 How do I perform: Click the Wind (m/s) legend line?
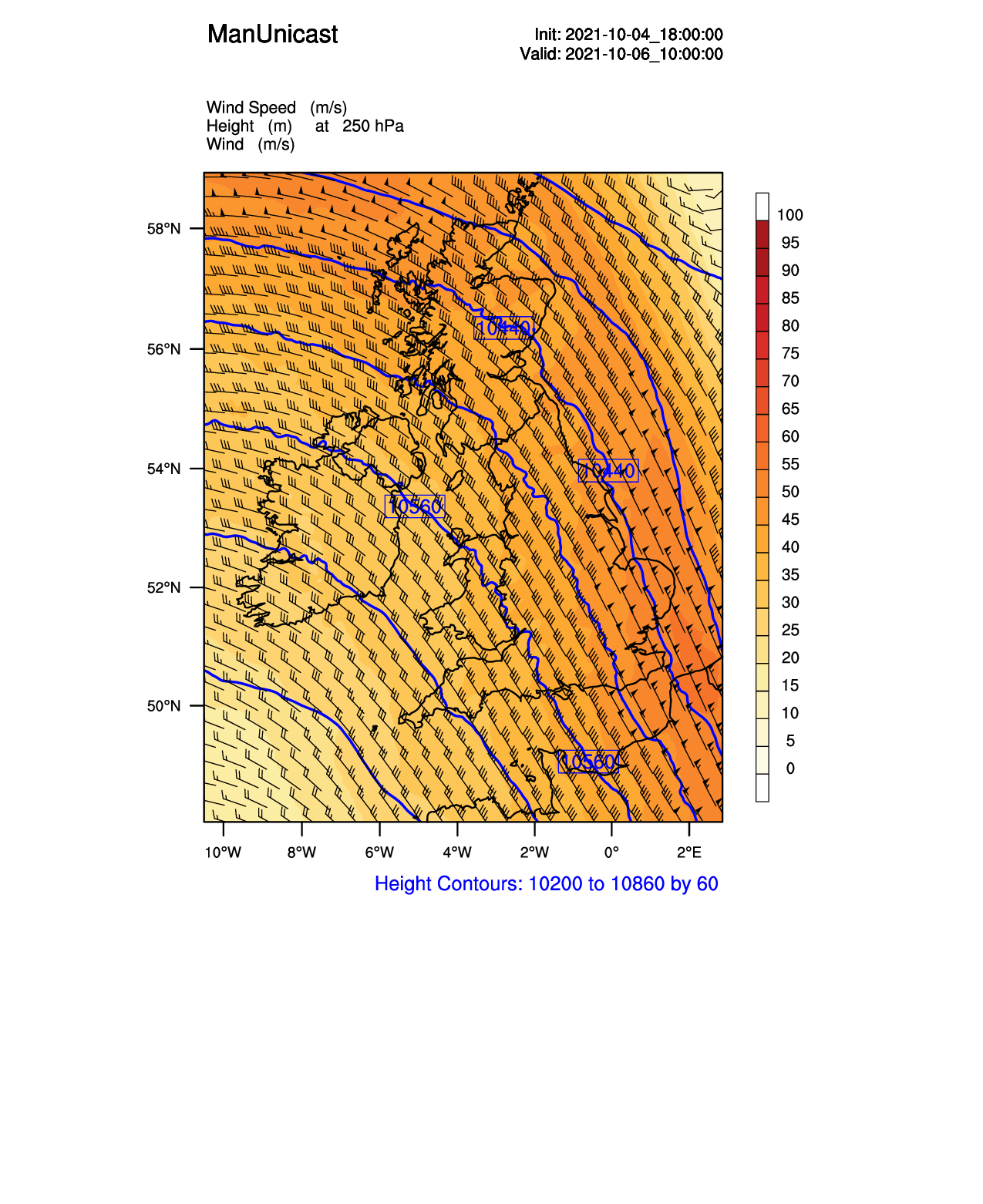(251, 145)
